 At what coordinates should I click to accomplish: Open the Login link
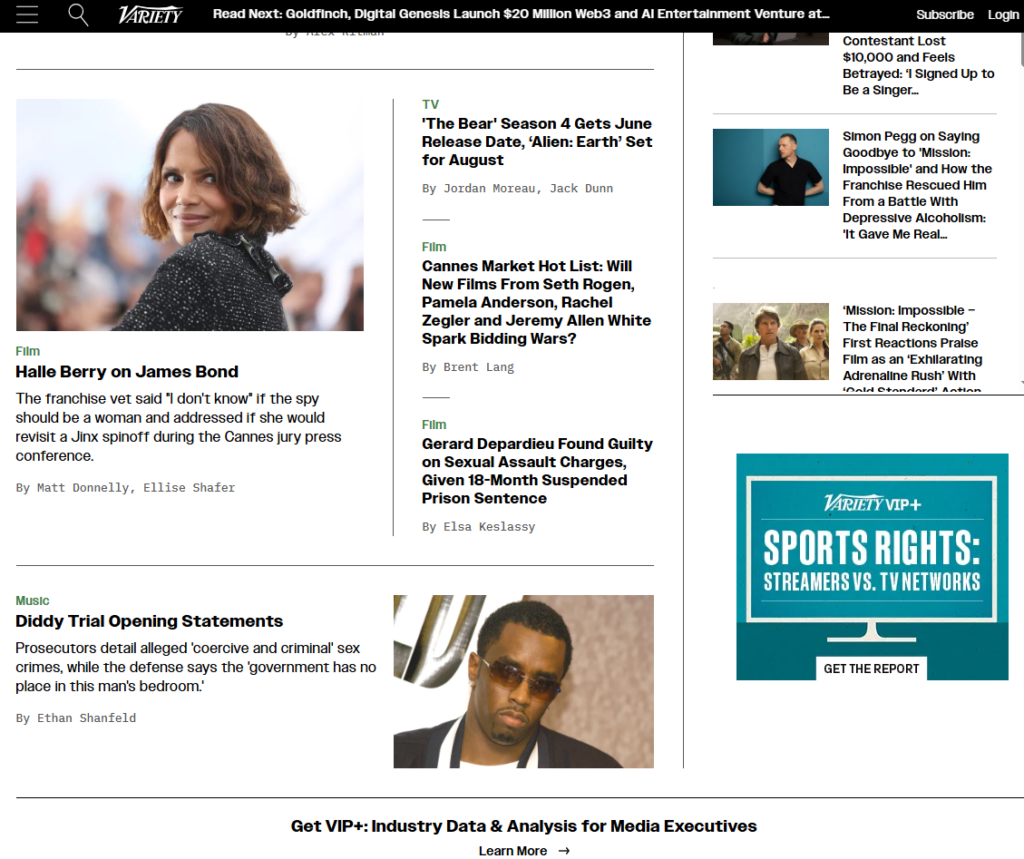coord(1002,14)
